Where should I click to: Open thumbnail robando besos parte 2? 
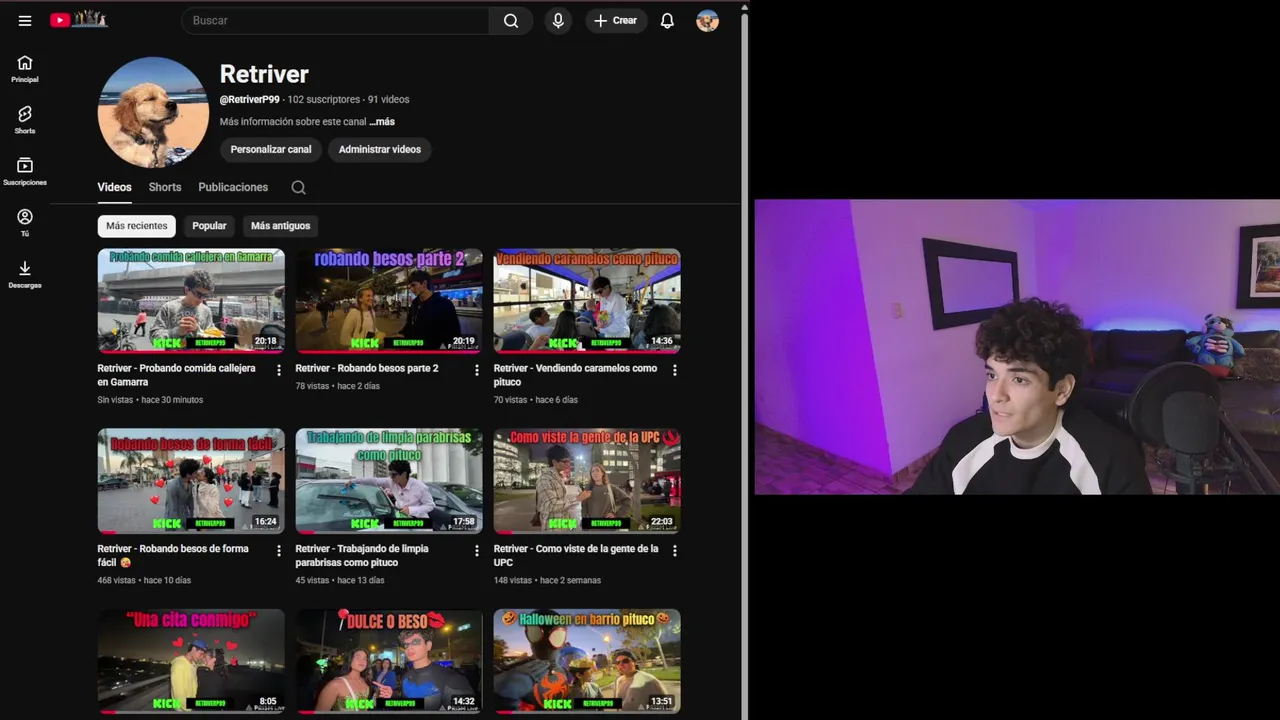389,301
